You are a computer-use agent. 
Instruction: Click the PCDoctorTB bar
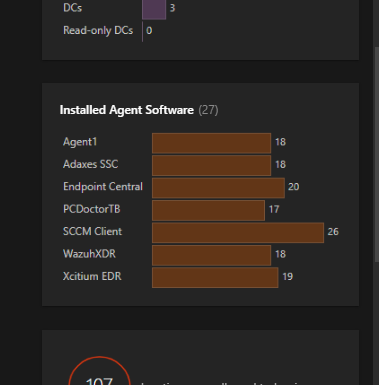(x=208, y=210)
